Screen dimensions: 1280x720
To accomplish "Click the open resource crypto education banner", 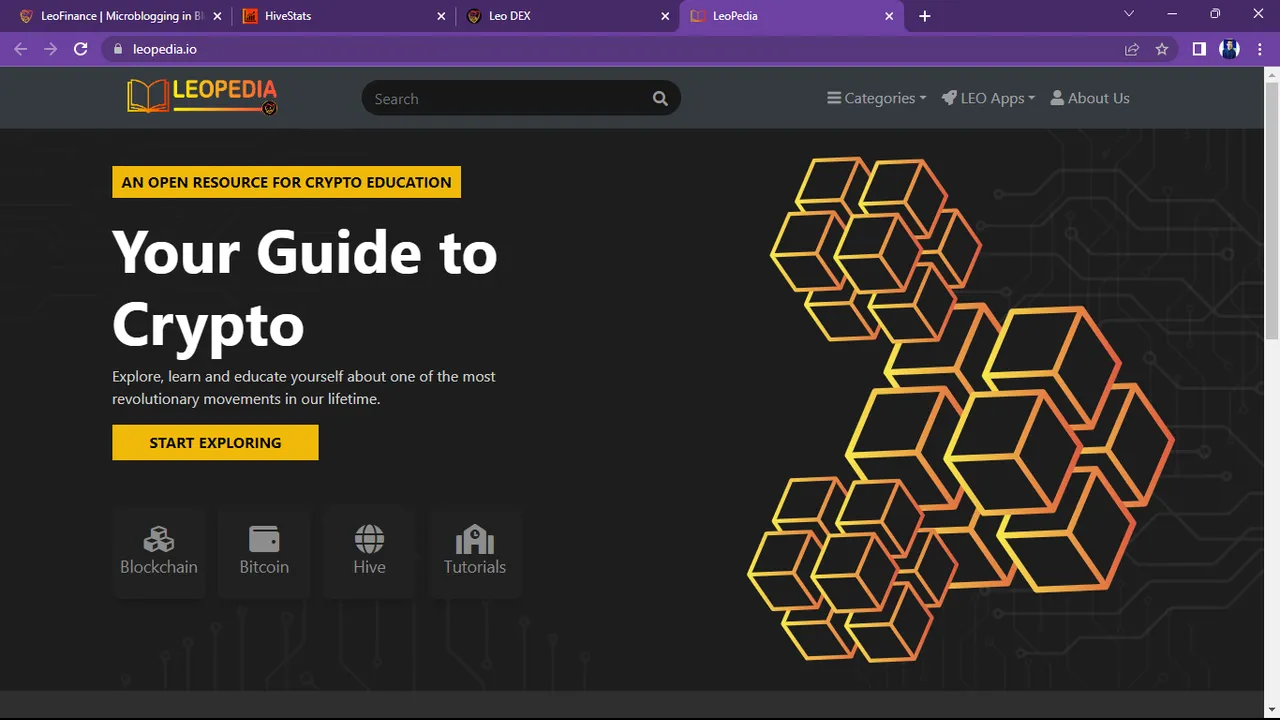I will click(x=286, y=182).
